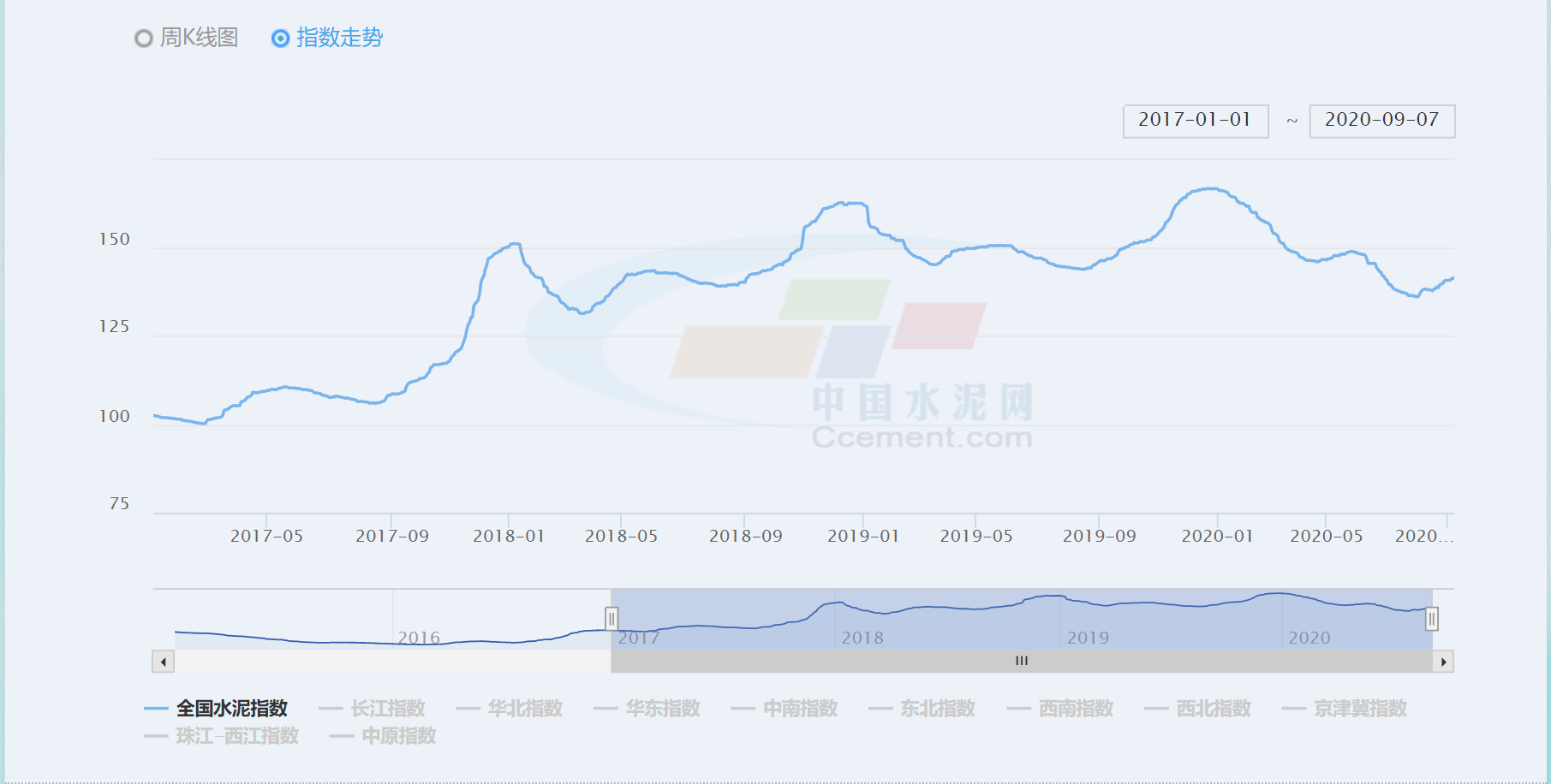Click the start date field 2017-01-01
This screenshot has height=784, width=1551.
click(x=1195, y=121)
